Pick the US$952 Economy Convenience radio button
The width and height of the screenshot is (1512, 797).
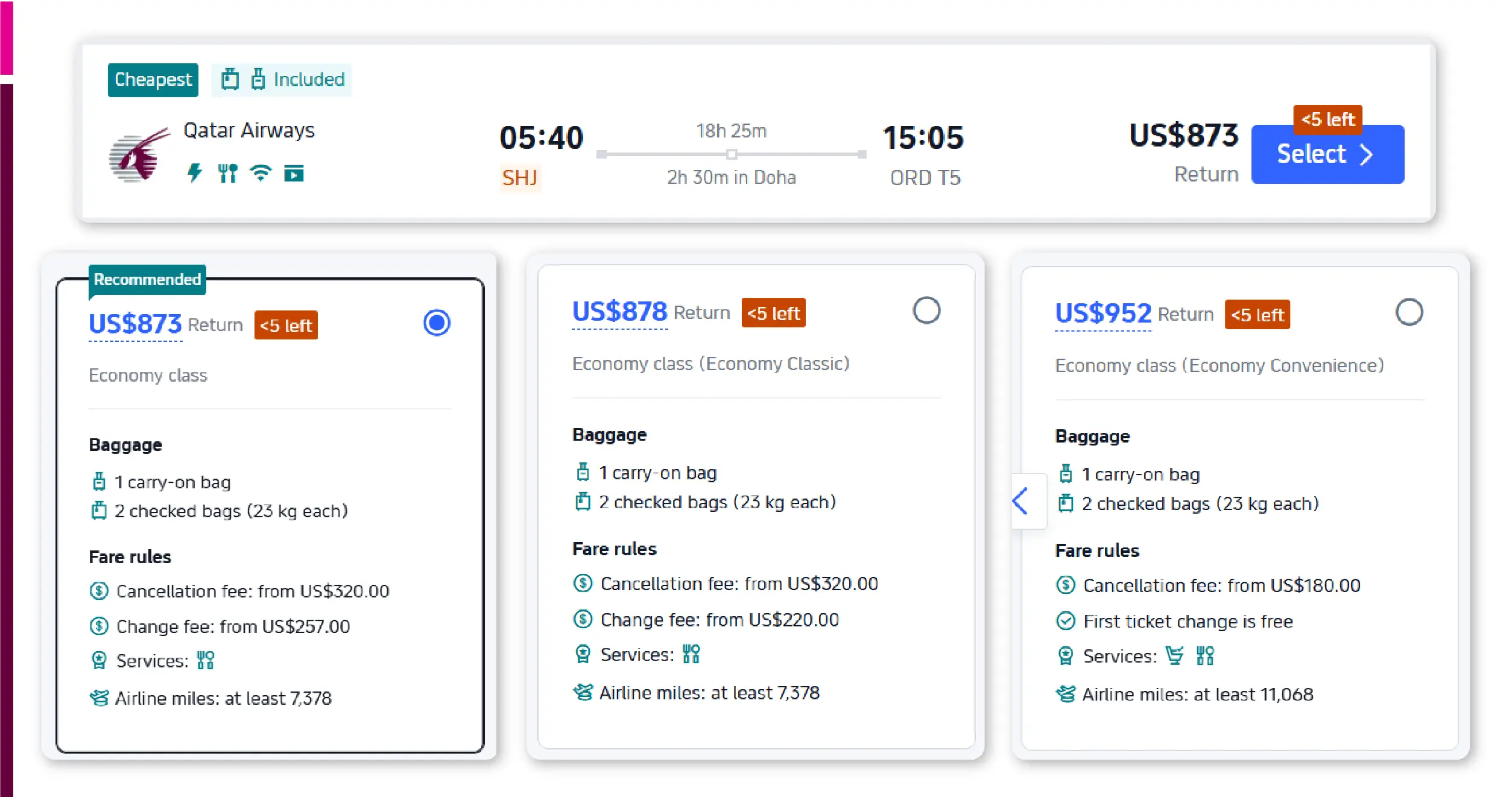click(1409, 312)
